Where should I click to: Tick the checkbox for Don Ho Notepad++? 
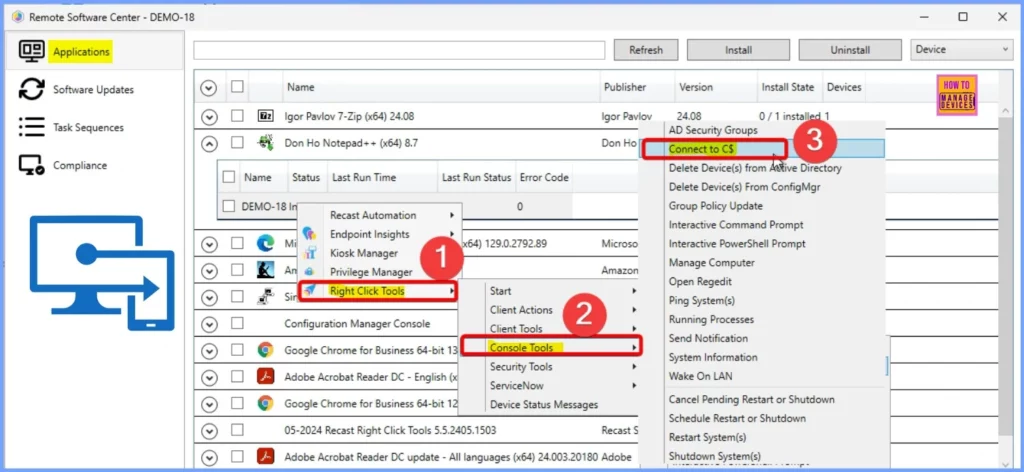coord(237,142)
